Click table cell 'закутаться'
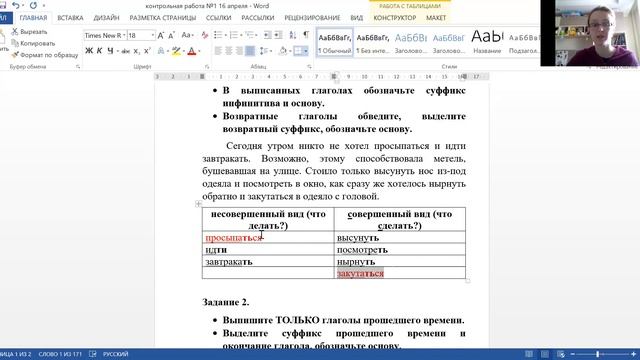This screenshot has height=360, width=640. coord(400,273)
